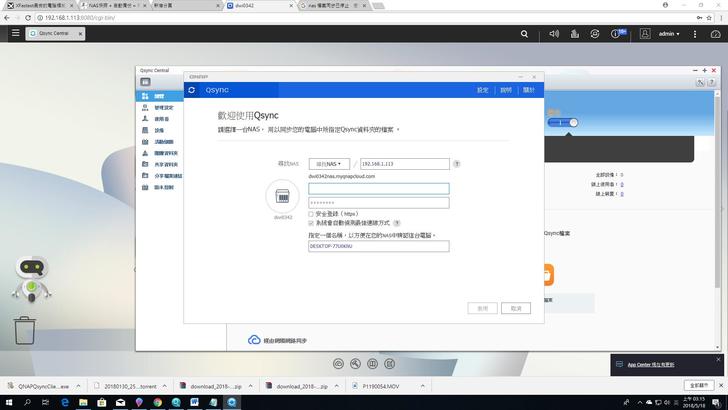This screenshot has width=728, height=410.
Task: Open the dashboard gauge icon
Action: click(x=716, y=33)
